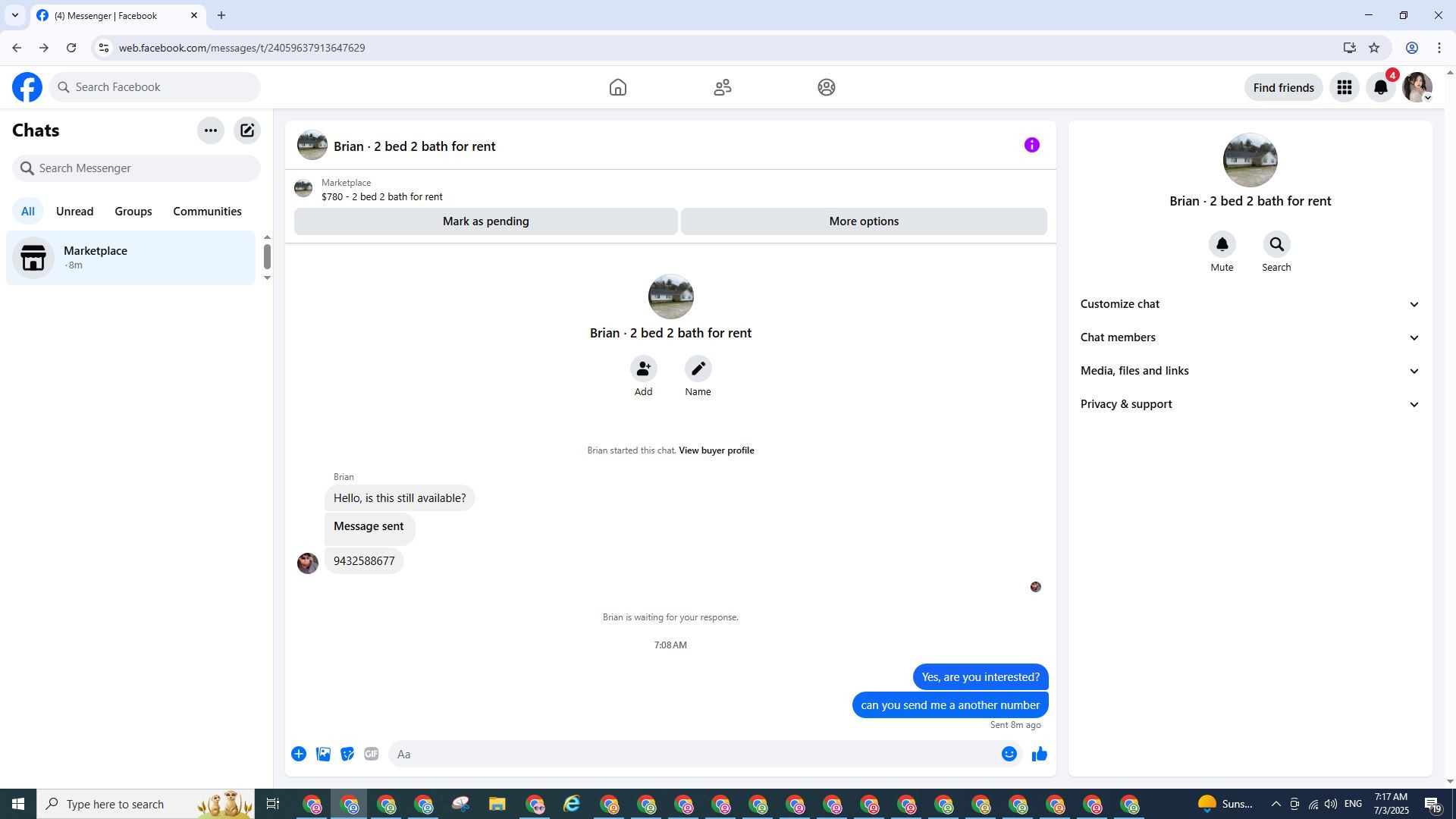Mute this conversation
This screenshot has width=1456, height=819.
click(1222, 245)
